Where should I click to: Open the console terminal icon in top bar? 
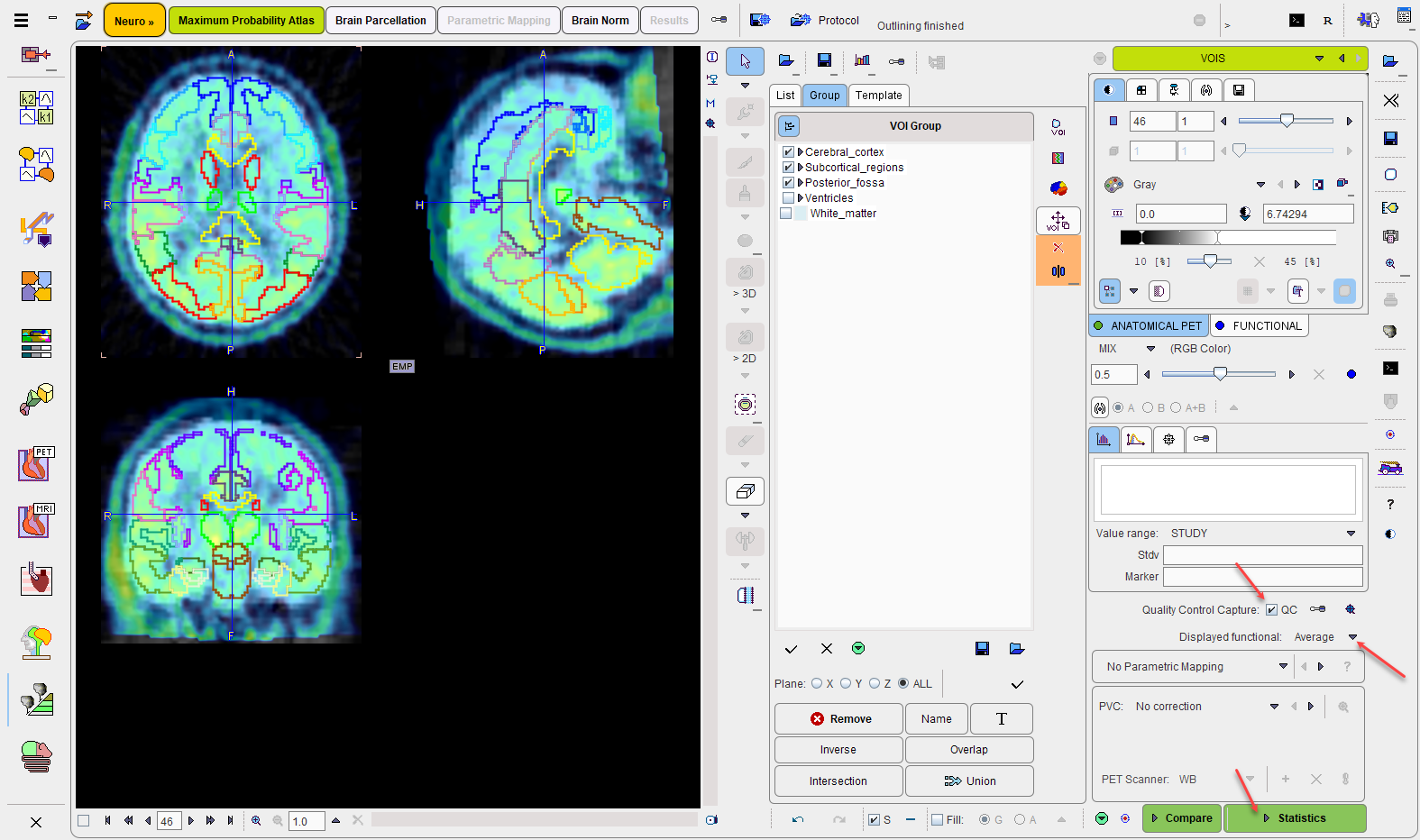pos(1296,20)
